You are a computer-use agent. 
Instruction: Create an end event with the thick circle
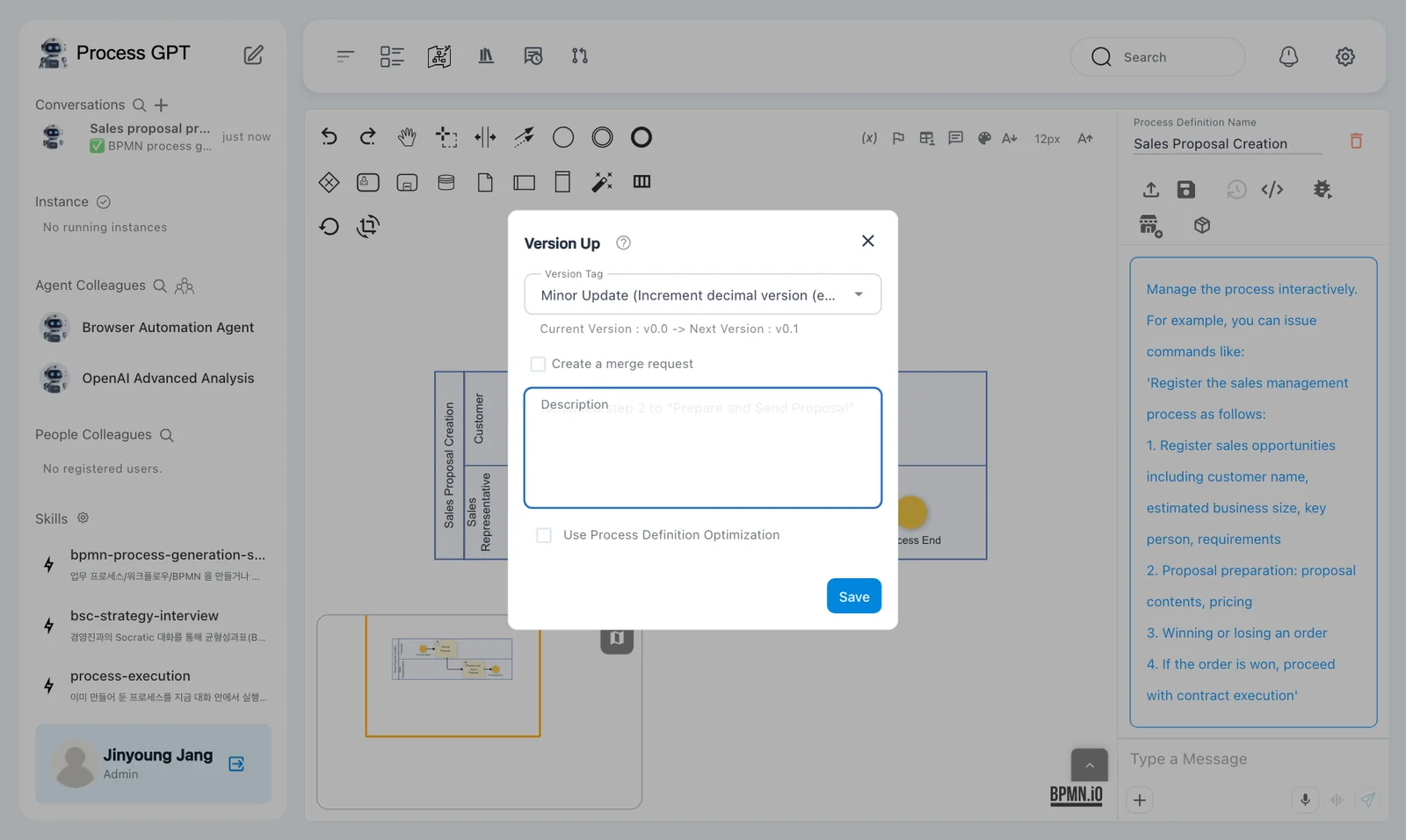(x=641, y=137)
